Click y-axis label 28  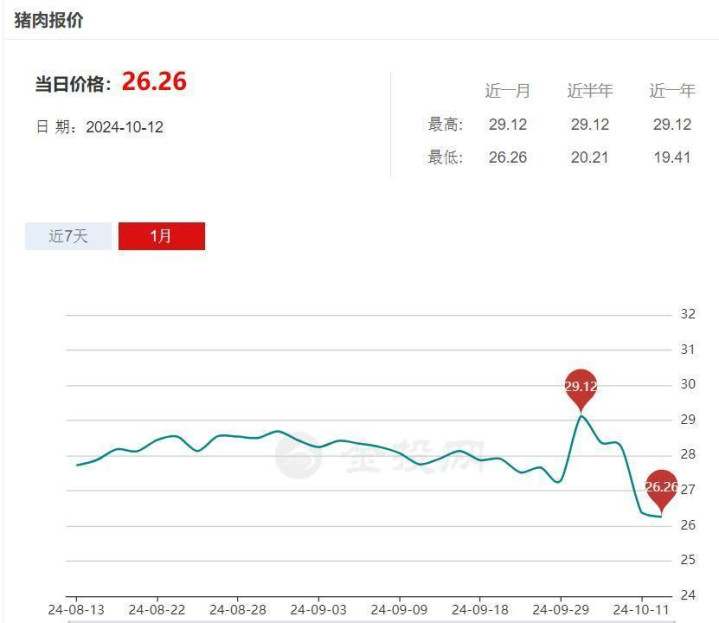point(688,455)
